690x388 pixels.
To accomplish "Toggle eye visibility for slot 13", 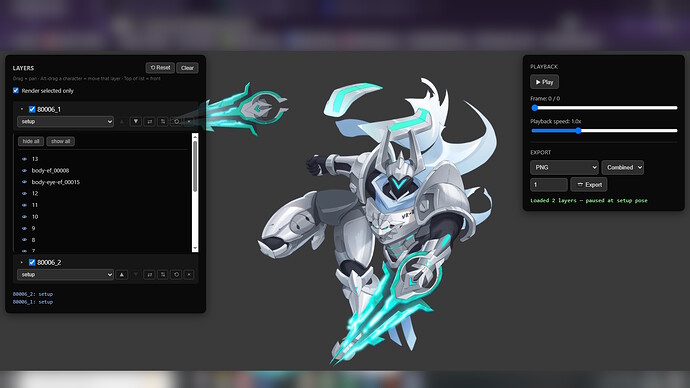I will click(24, 159).
